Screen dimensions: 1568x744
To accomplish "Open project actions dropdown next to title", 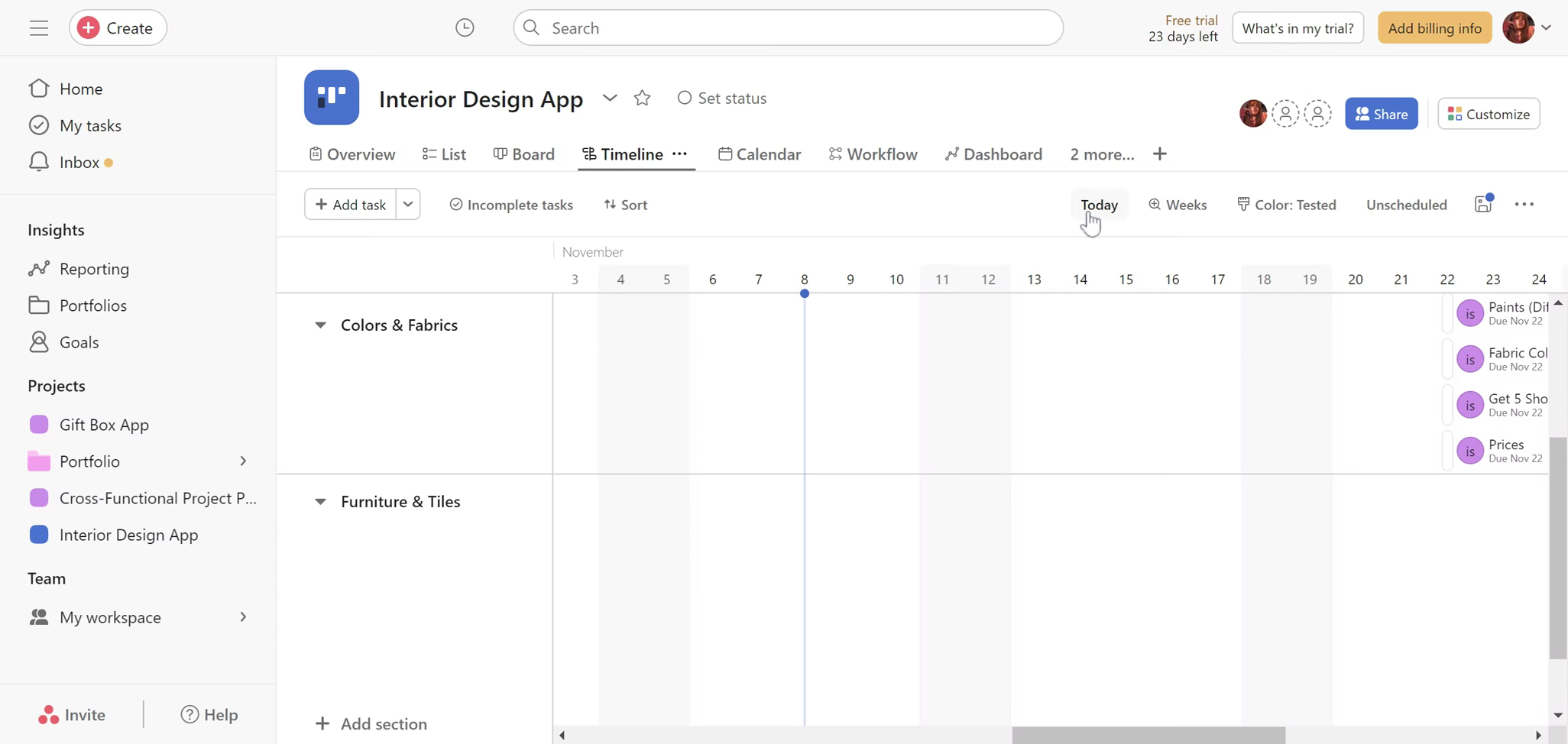I will pyautogui.click(x=610, y=98).
